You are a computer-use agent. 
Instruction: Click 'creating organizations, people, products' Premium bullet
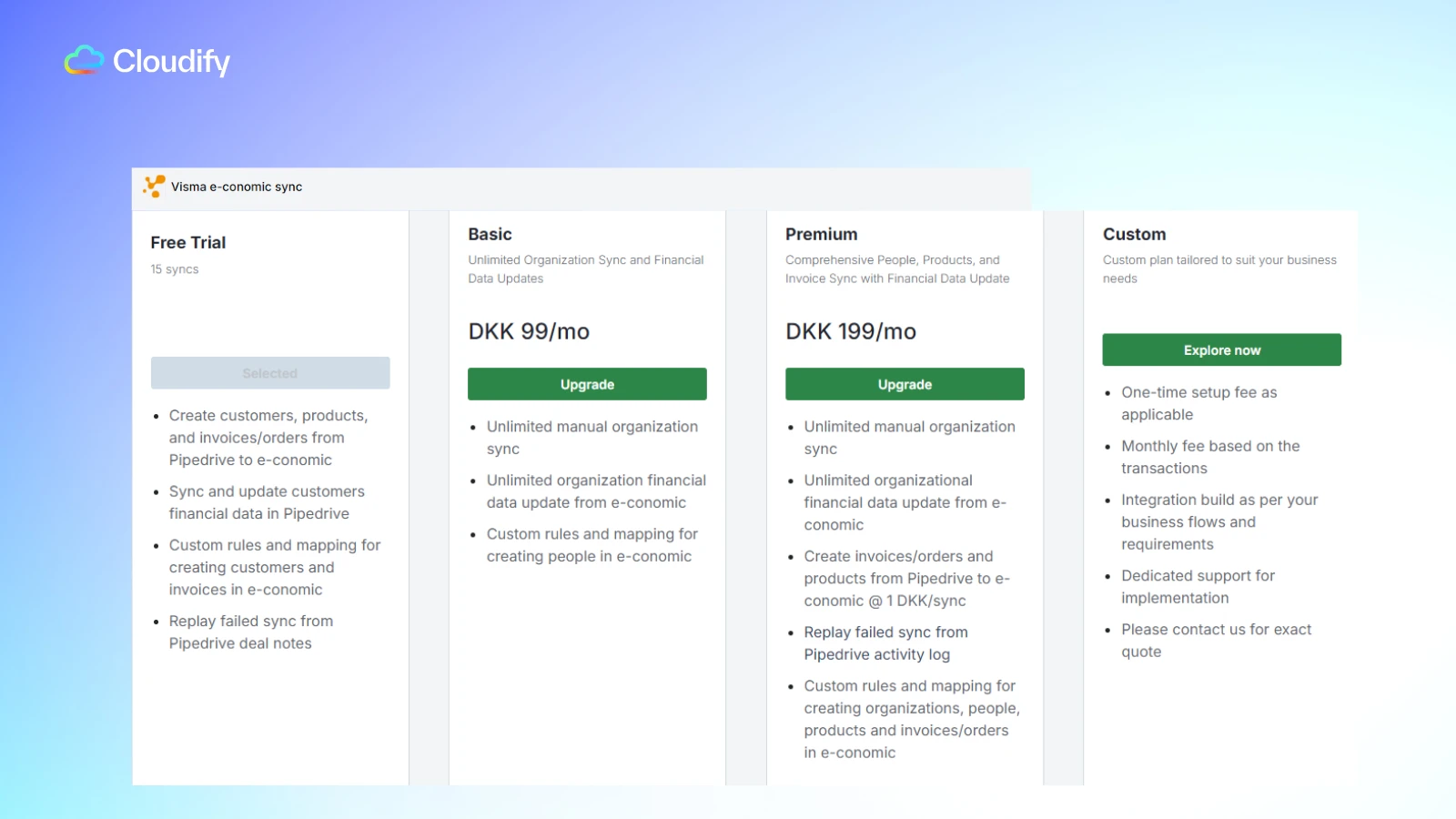(912, 719)
